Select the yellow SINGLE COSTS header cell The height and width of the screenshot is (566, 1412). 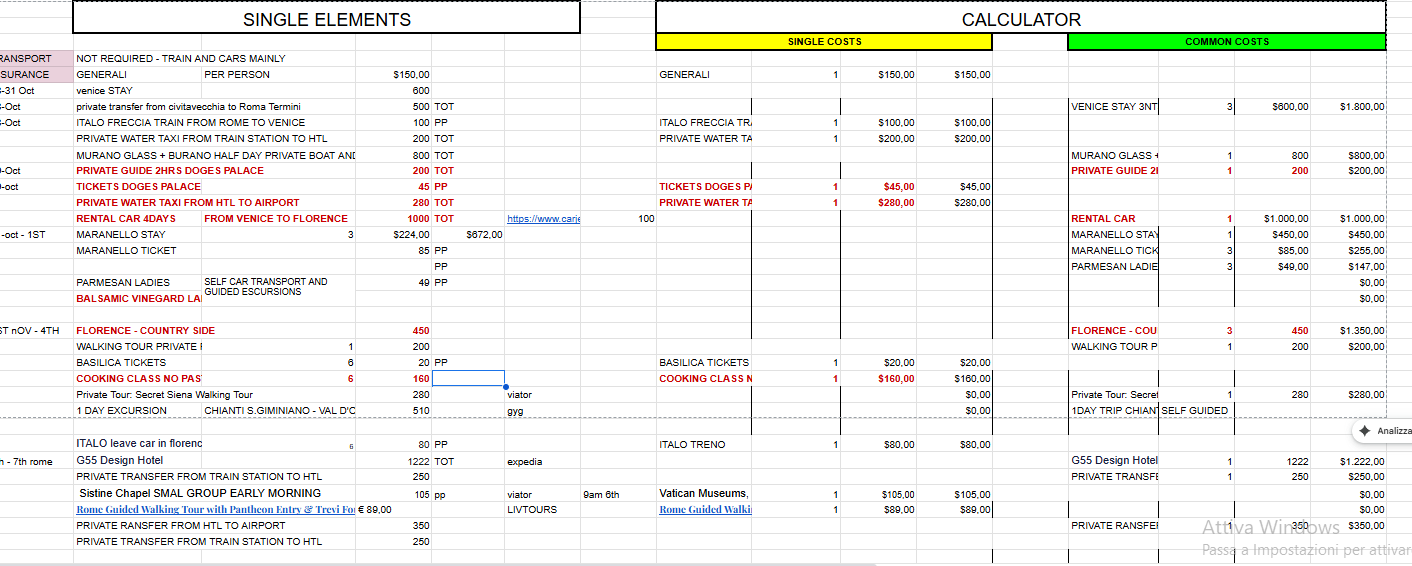click(x=824, y=42)
